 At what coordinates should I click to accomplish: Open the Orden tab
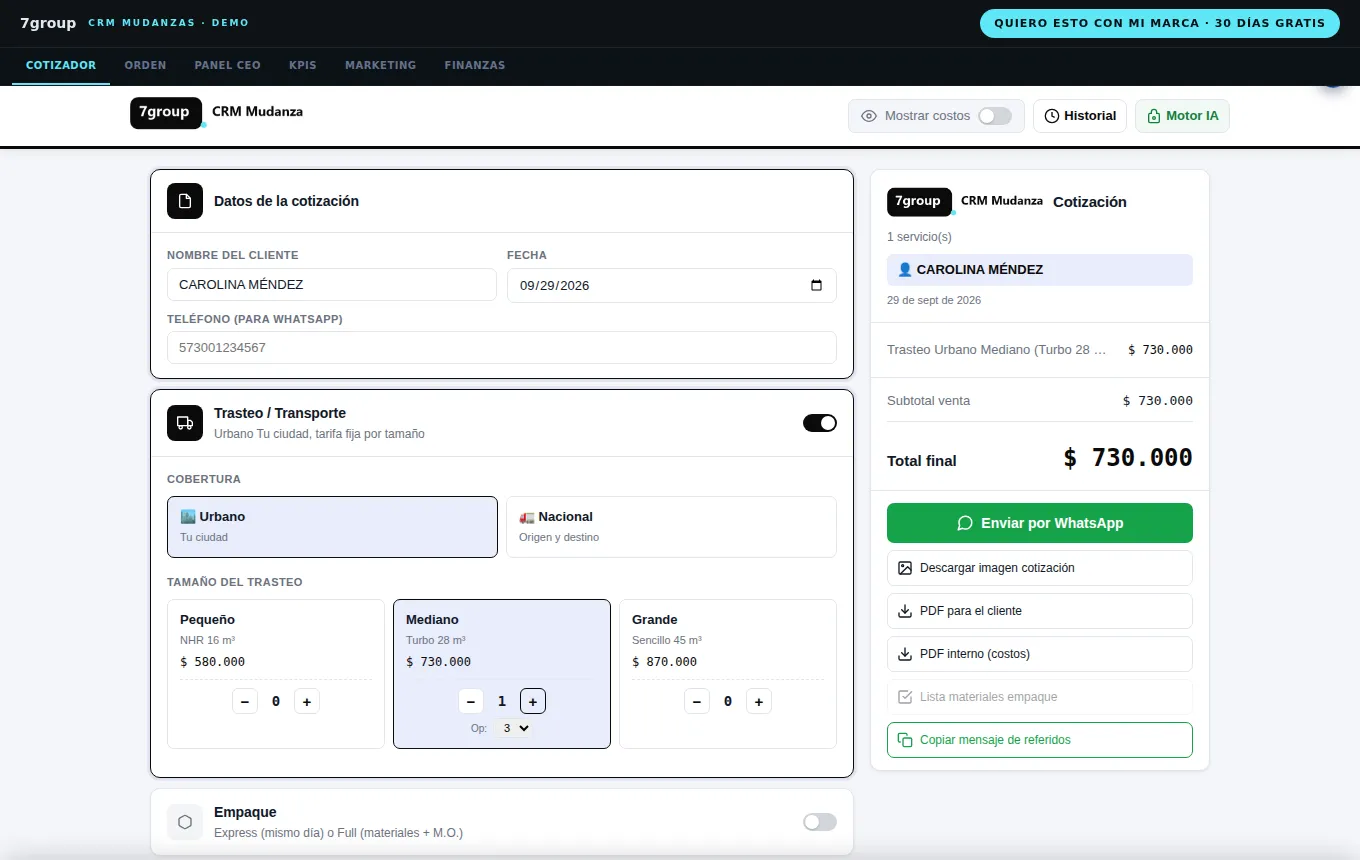(145, 65)
